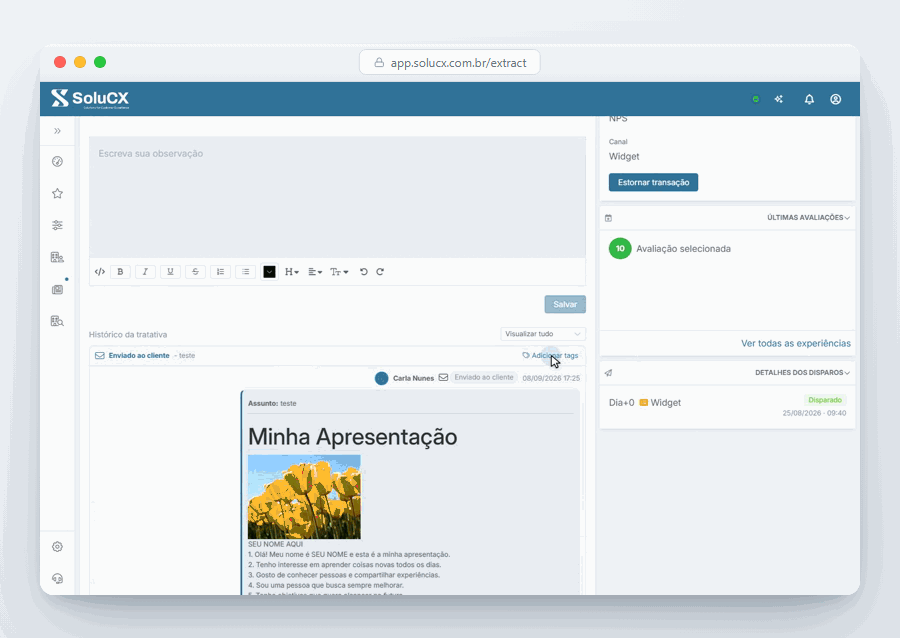Undo the last edit in editor
The image size is (900, 638).
point(363,272)
